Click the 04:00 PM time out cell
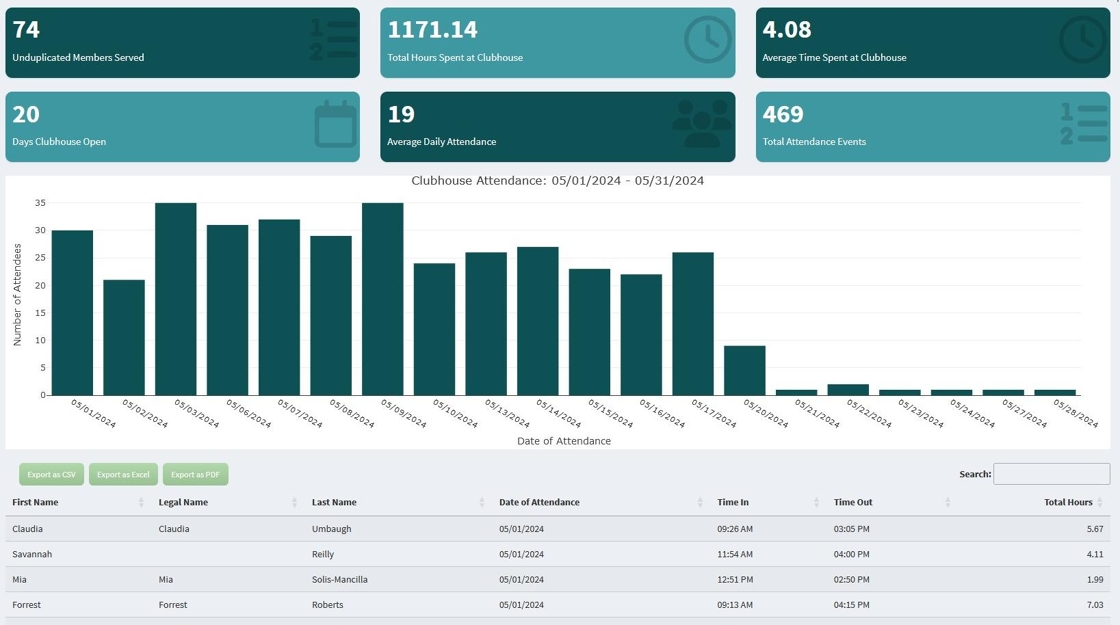 [x=851, y=554]
